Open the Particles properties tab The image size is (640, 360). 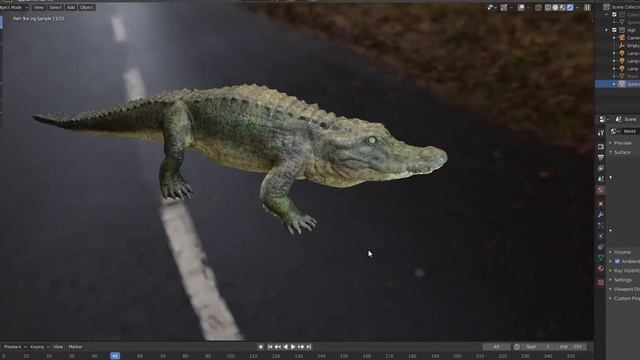[x=601, y=225]
